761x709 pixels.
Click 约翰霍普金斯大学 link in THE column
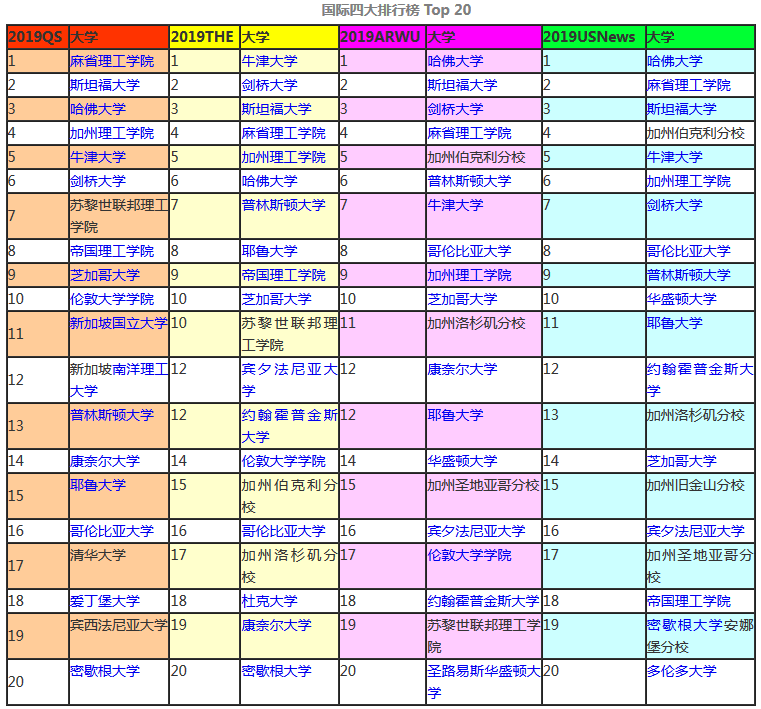289,426
